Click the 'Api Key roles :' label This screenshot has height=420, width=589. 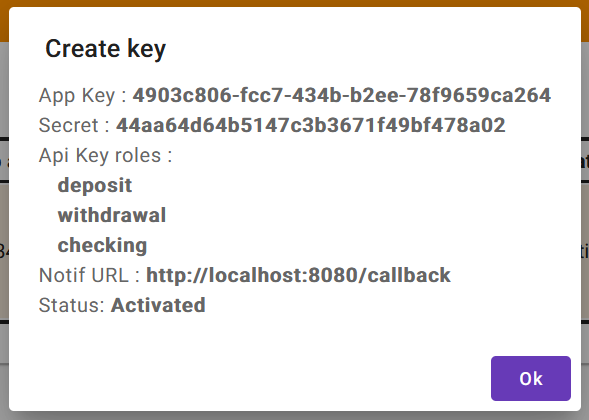(x=106, y=155)
